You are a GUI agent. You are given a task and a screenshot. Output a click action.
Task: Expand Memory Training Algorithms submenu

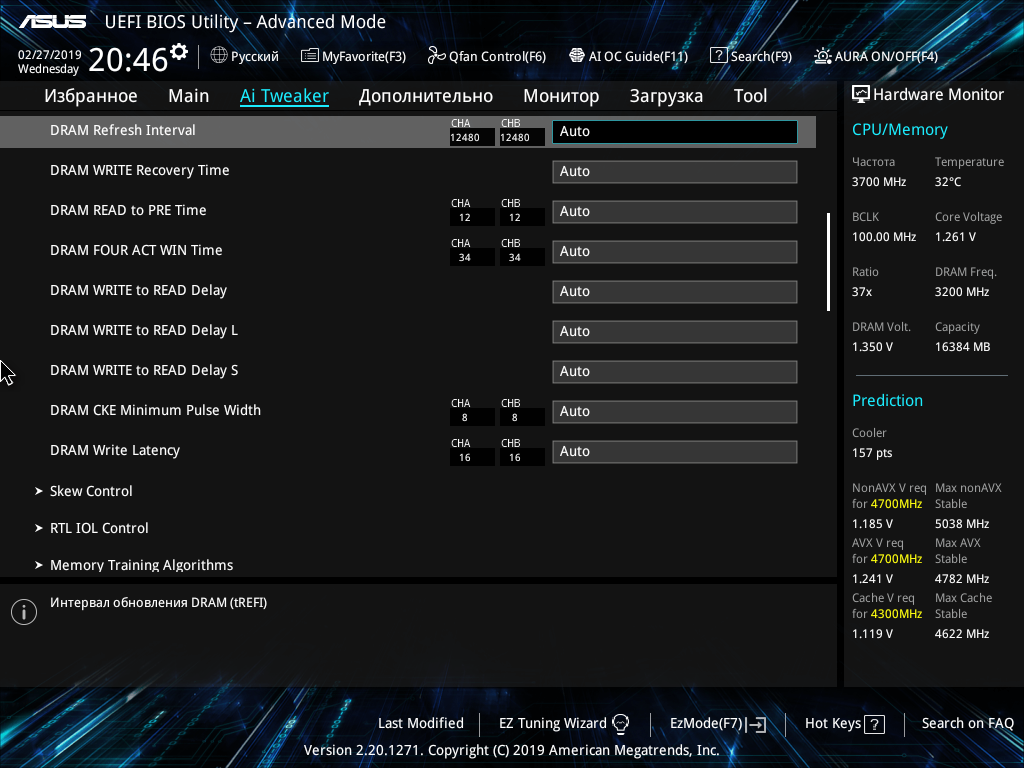(x=141, y=565)
